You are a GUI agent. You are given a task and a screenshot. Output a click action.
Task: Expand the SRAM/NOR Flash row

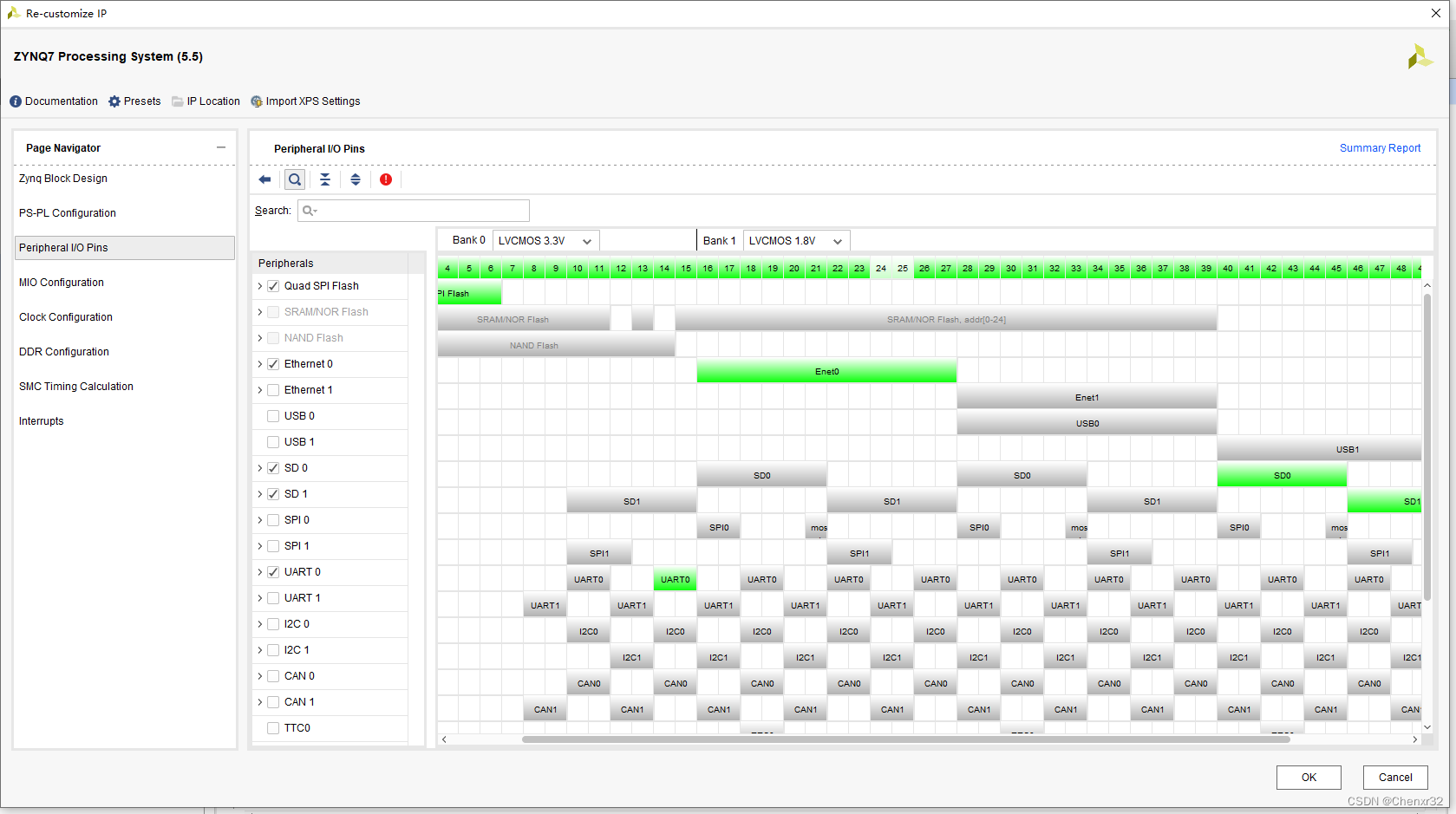[260, 312]
